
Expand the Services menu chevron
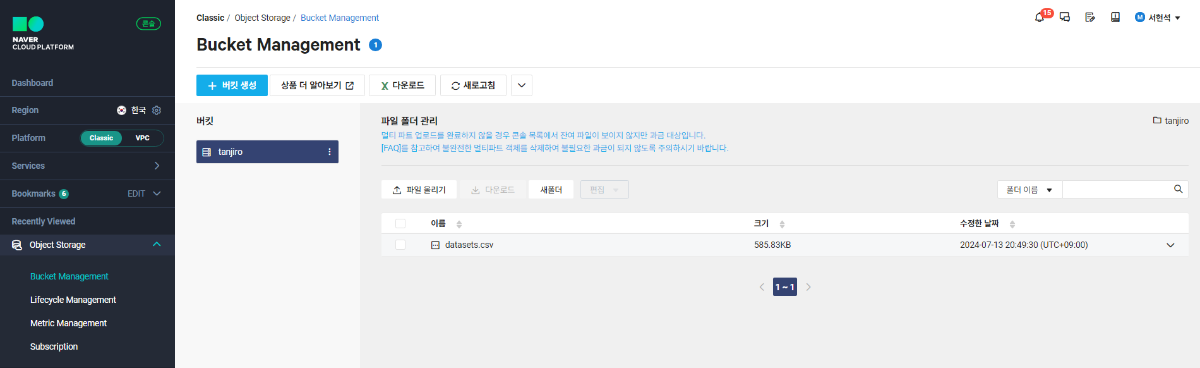[157, 166]
